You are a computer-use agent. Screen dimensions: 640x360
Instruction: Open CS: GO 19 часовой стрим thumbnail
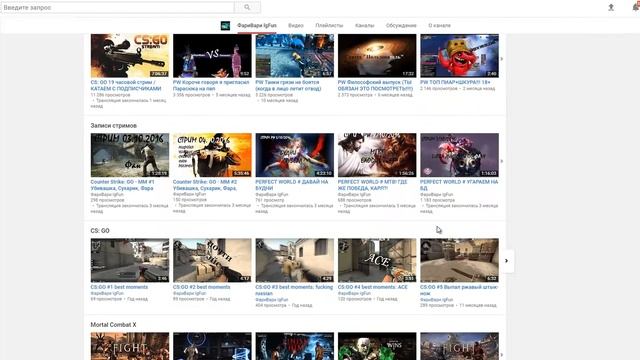(x=130, y=56)
